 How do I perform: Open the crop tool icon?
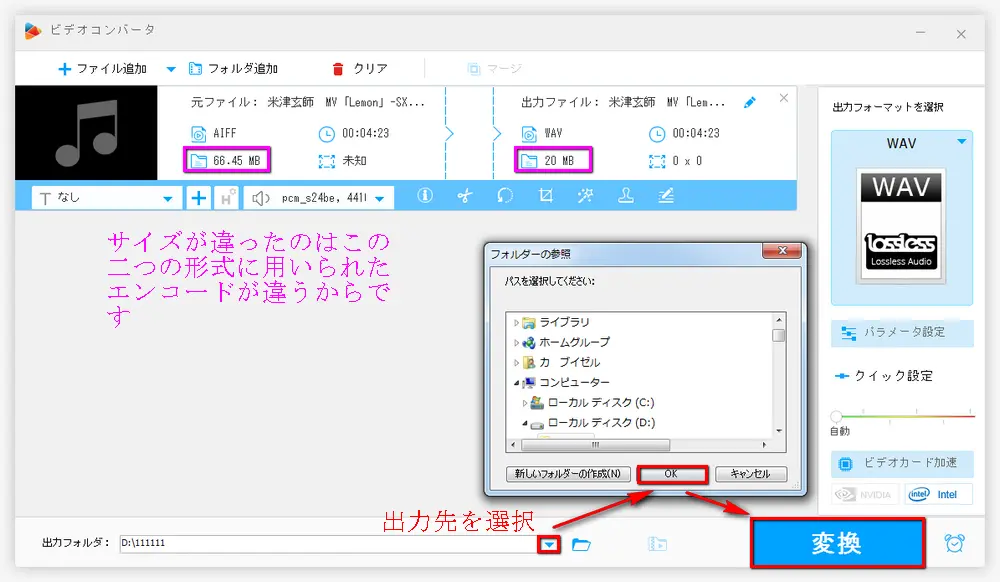546,196
